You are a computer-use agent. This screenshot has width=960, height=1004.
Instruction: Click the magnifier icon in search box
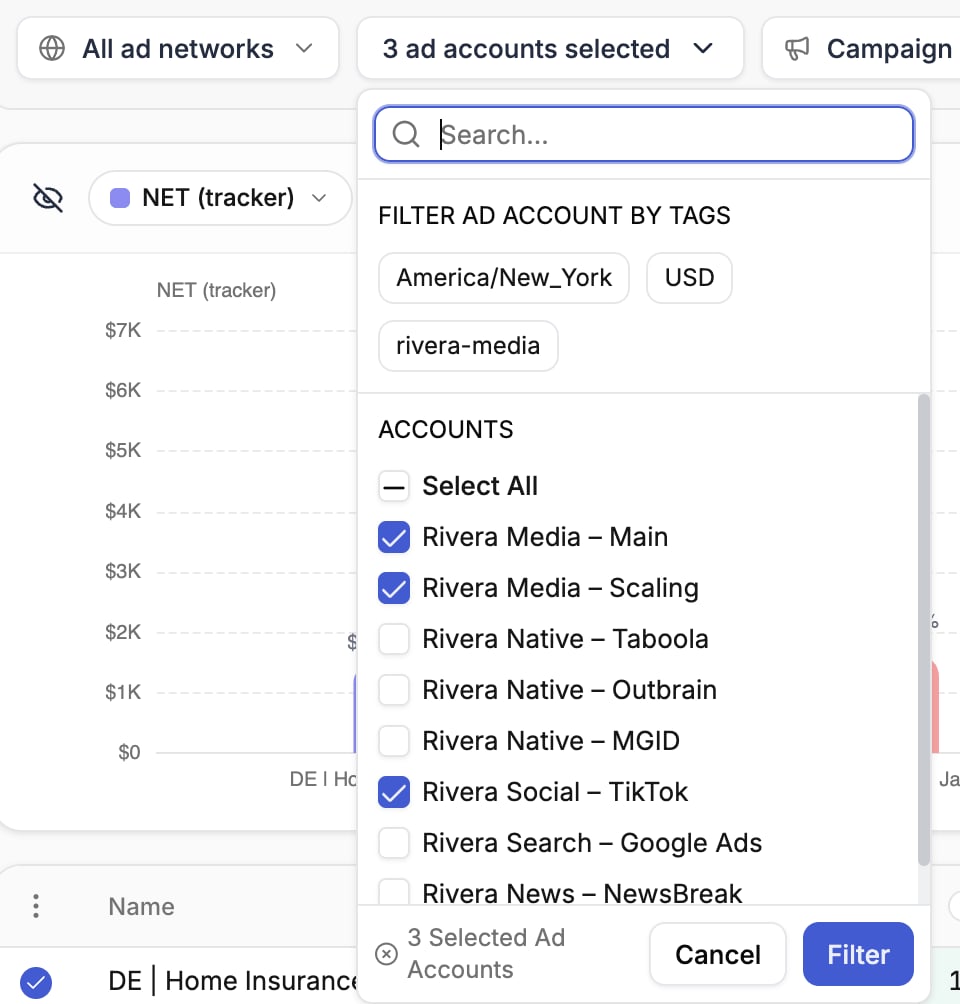406,134
